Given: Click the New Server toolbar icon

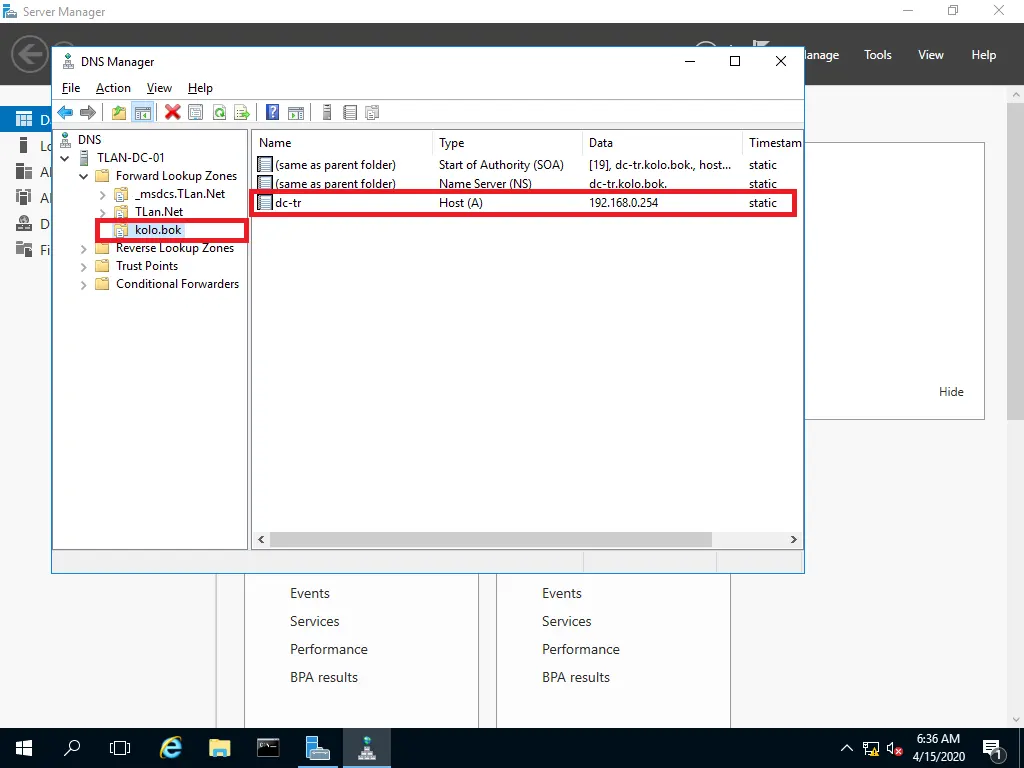Looking at the screenshot, I should click(326, 113).
